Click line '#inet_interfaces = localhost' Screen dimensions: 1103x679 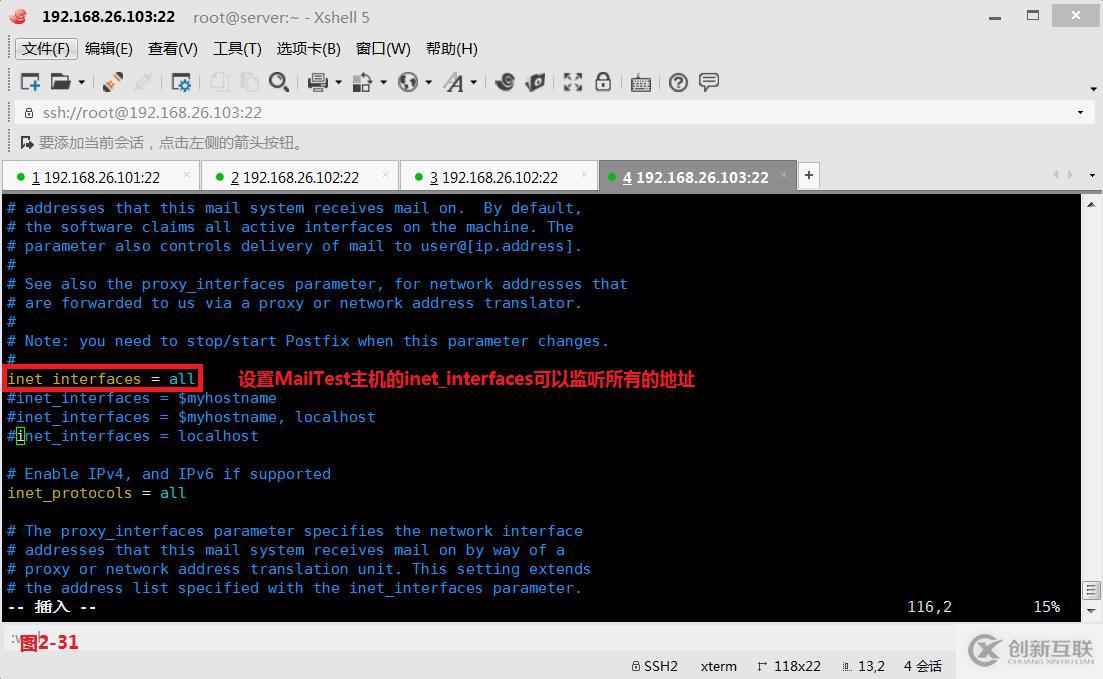(x=133, y=436)
